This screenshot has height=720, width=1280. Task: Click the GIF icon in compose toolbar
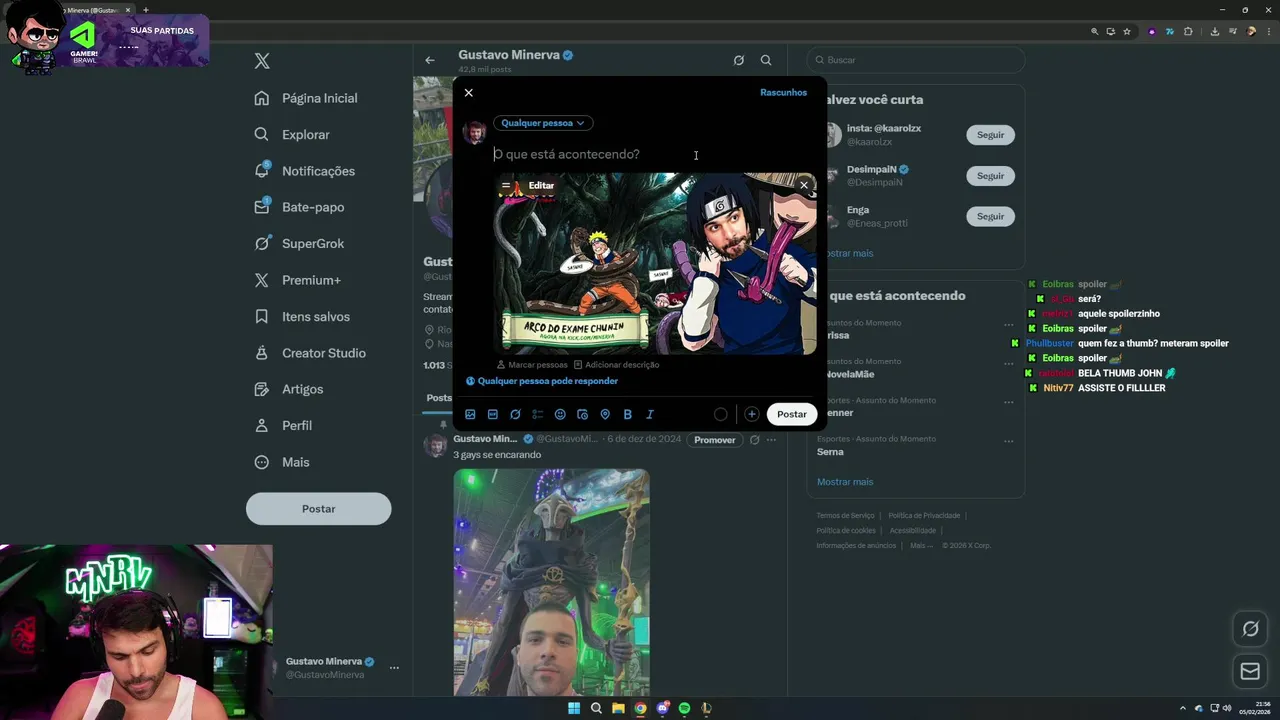pos(493,414)
